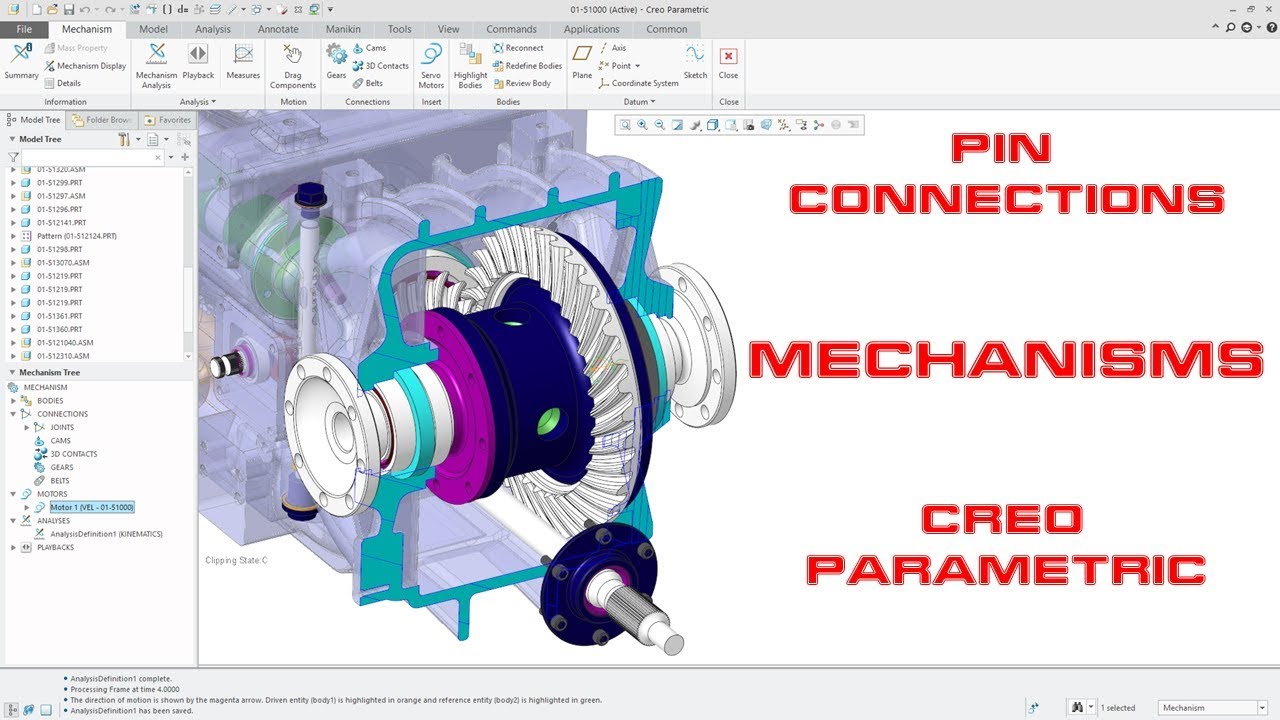The height and width of the screenshot is (720, 1280).
Task: Expand the JOINTS node in Mechanism Tree
Action: (27, 427)
